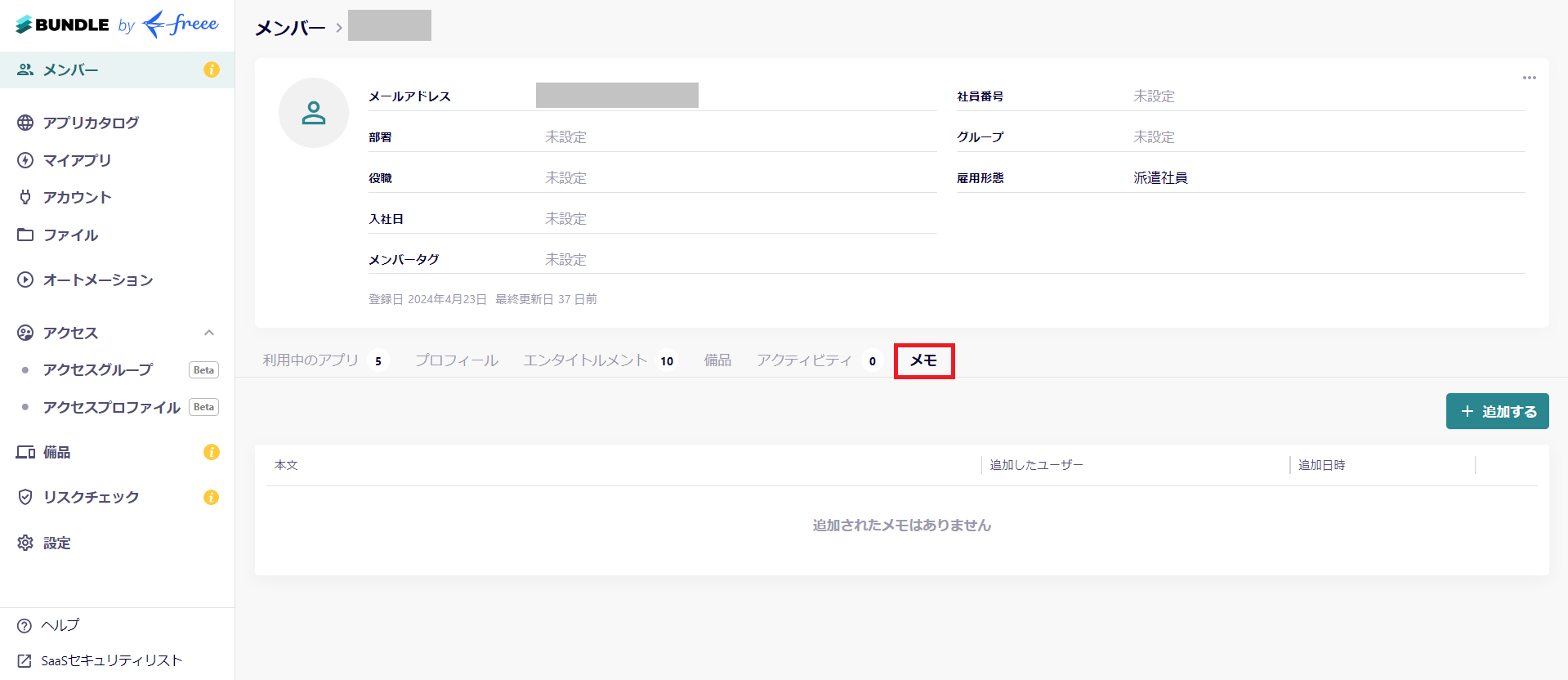Click the orange info badge next to 備品
The image size is (1568, 680).
click(x=212, y=452)
